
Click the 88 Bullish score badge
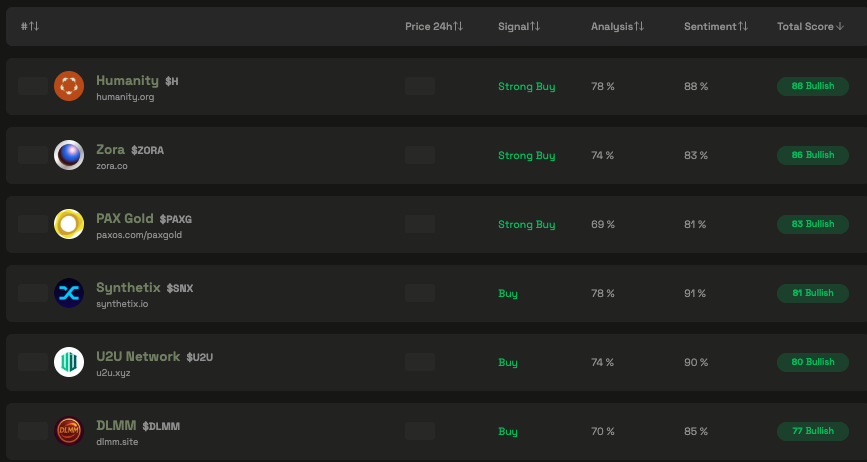(x=812, y=86)
